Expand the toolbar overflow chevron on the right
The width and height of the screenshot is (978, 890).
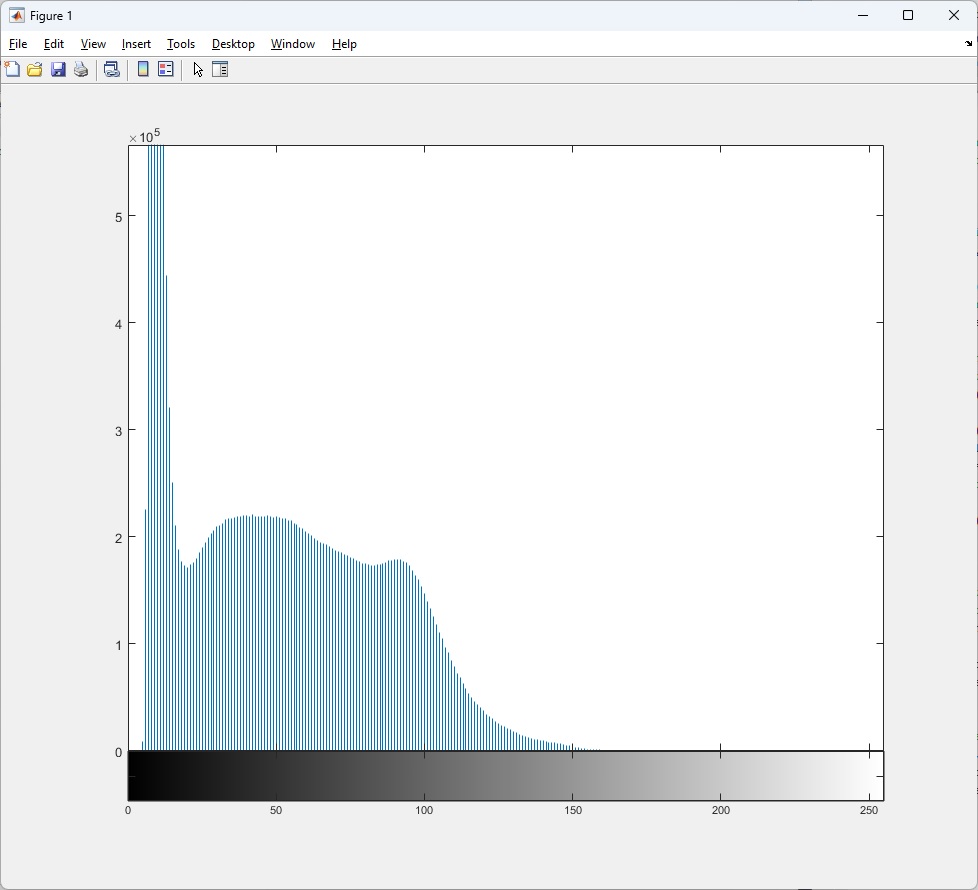[x=967, y=43]
